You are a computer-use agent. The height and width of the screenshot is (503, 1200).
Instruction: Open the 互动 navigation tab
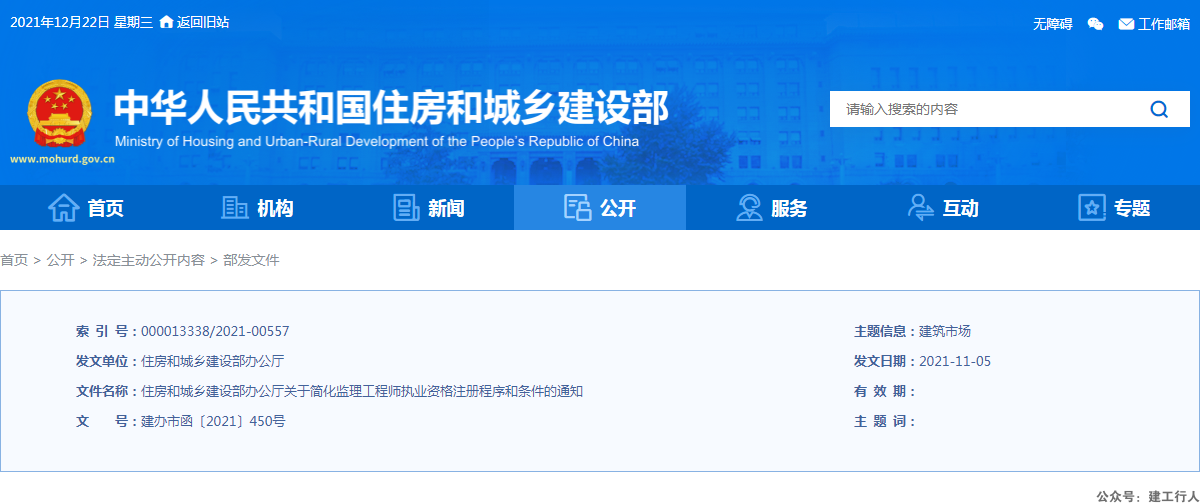pyautogui.click(x=943, y=208)
